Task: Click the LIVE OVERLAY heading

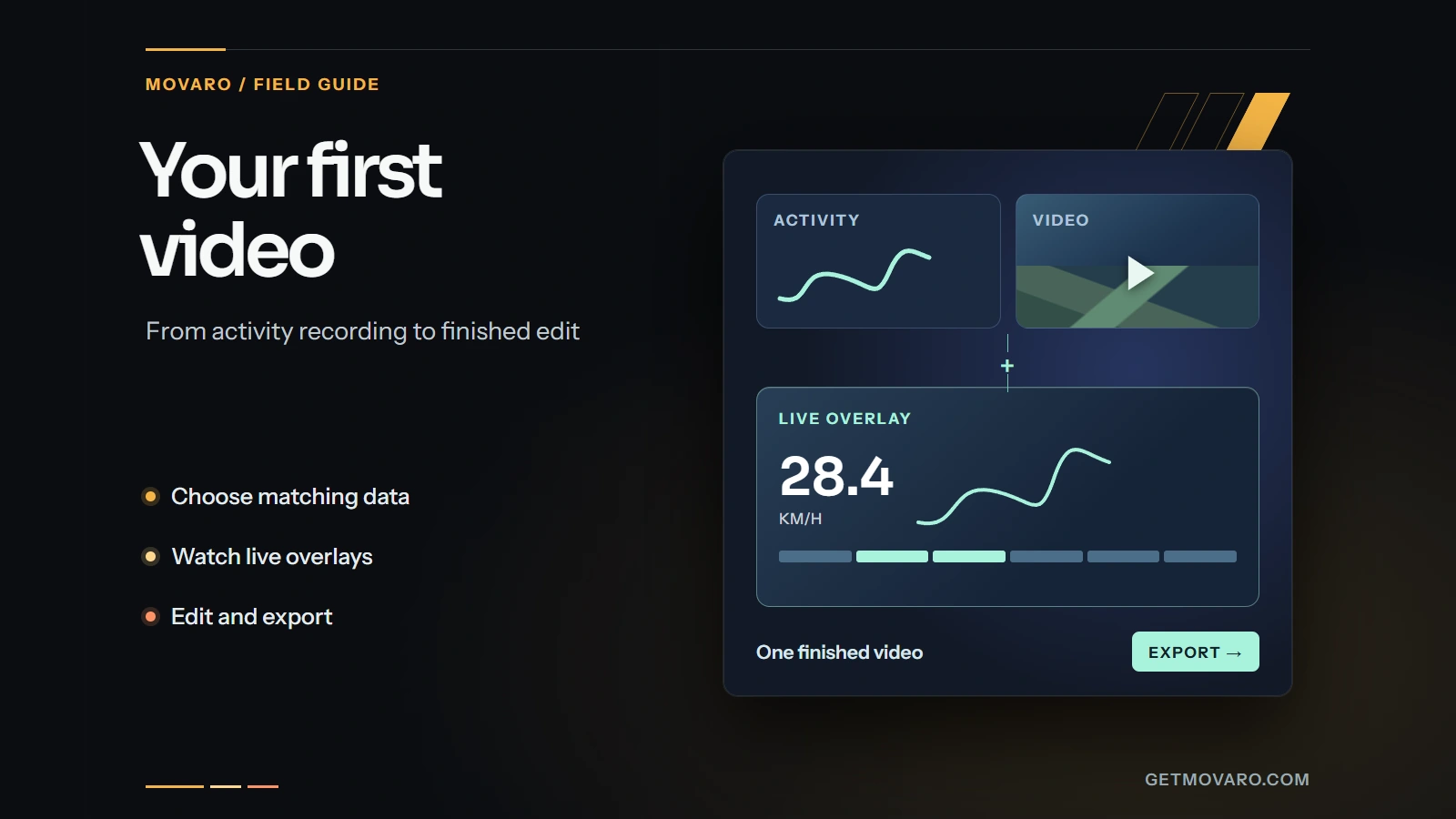Action: (844, 419)
